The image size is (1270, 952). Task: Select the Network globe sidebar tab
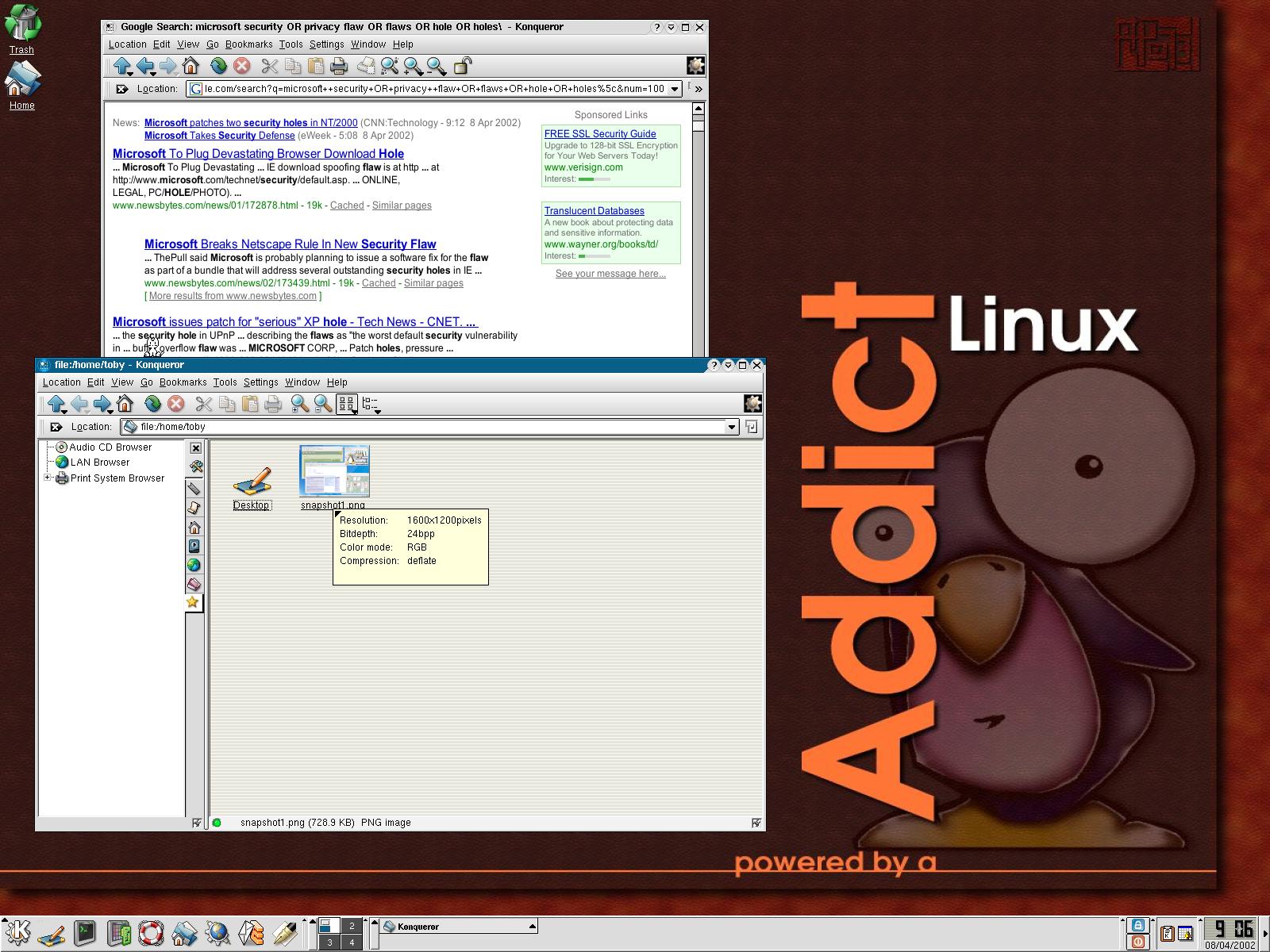(x=194, y=566)
